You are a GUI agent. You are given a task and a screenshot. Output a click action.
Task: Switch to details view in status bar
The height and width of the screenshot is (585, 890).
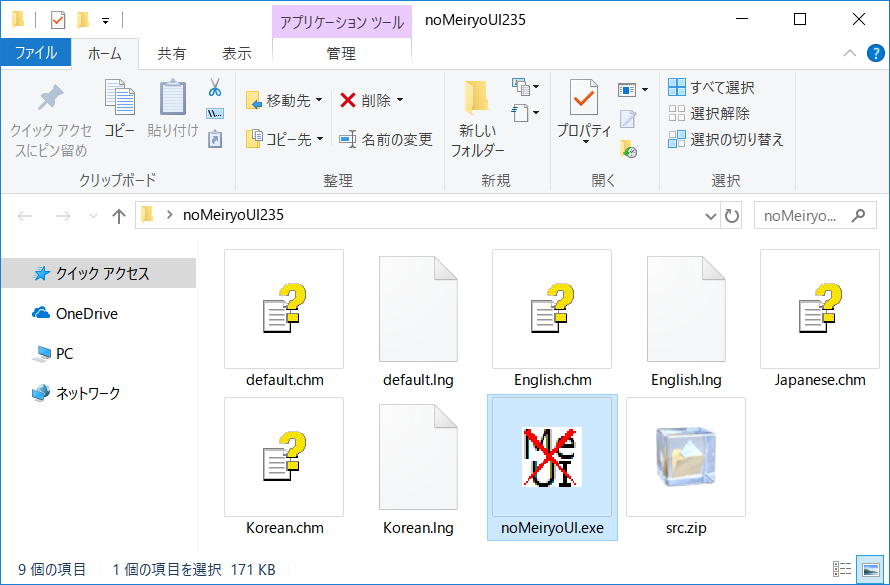click(x=843, y=570)
